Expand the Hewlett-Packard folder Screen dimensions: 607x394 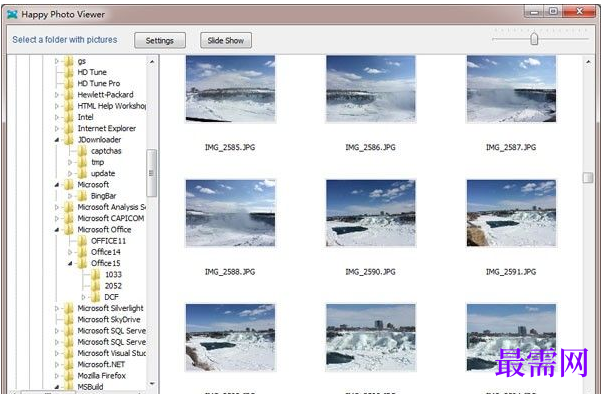point(57,95)
